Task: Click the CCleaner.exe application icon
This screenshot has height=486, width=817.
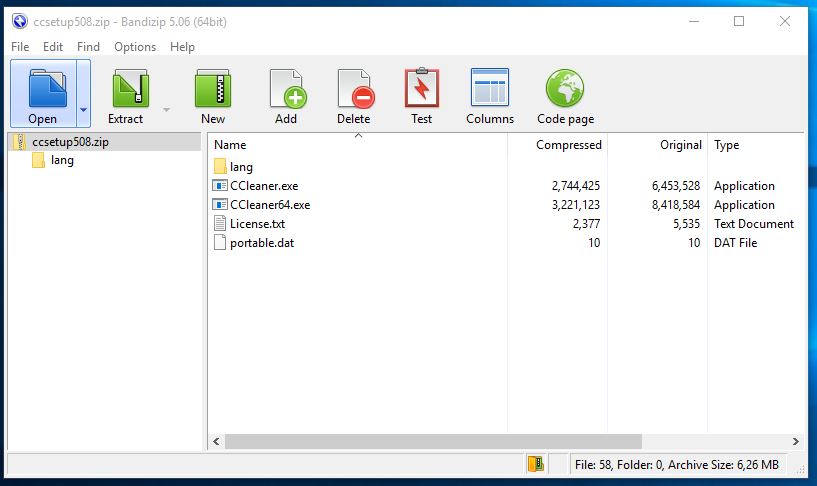Action: pos(220,185)
